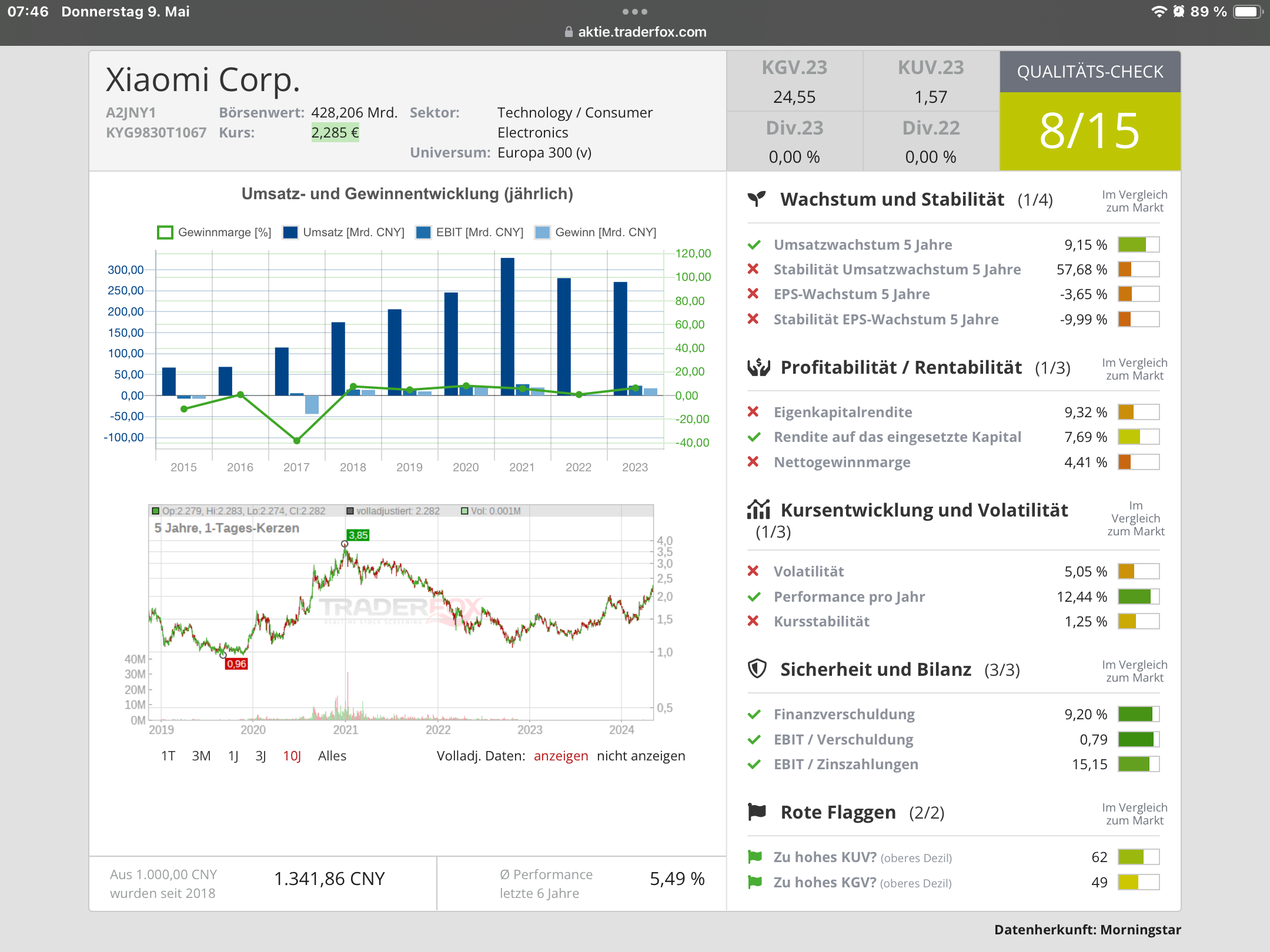Click the red X beside Stabilität Umsatzwachstum 5 Jahre
This screenshot has width=1270, height=952.
tap(753, 269)
